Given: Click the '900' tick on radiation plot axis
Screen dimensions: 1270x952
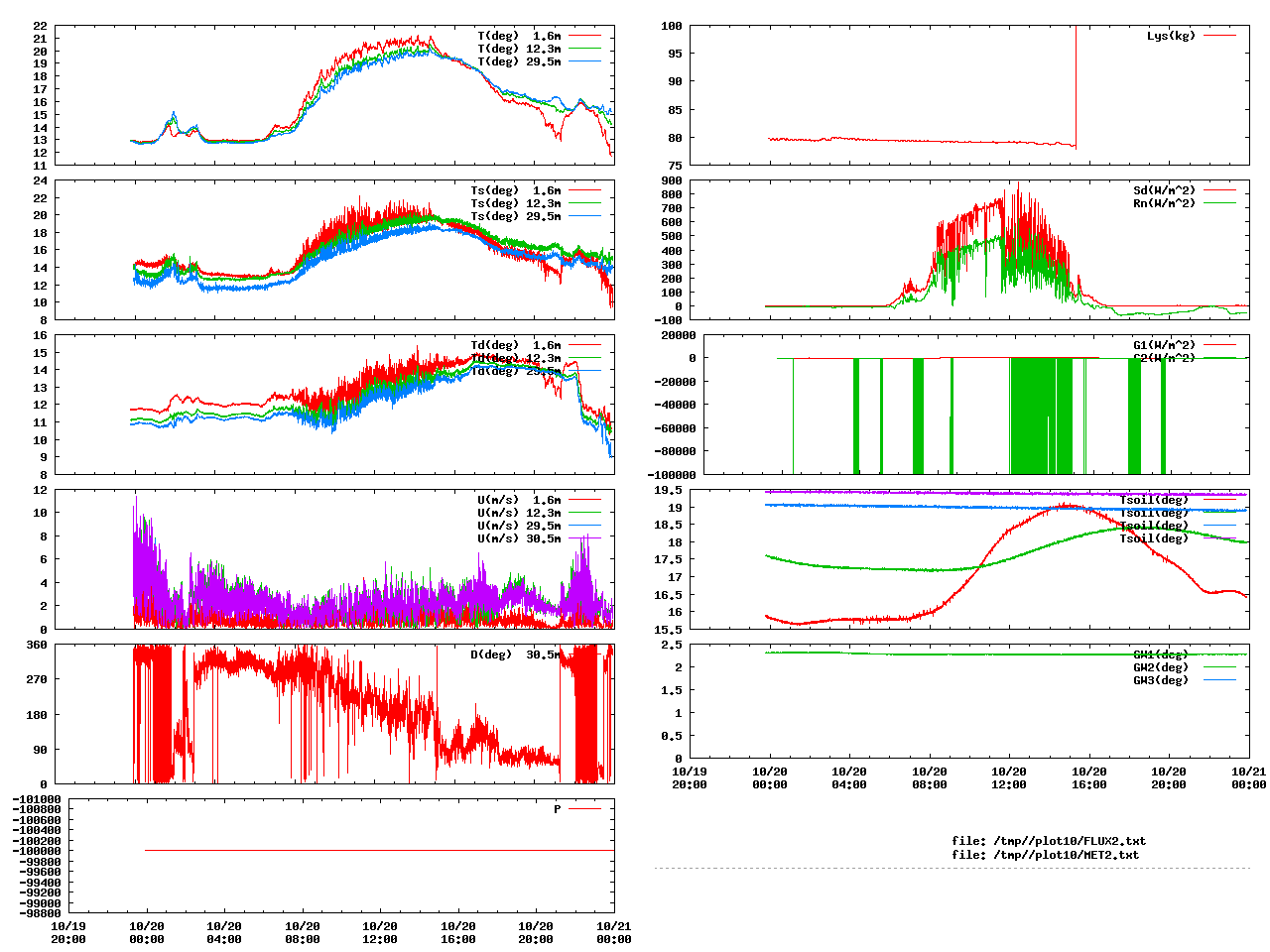Looking at the screenshot, I should (x=672, y=180).
